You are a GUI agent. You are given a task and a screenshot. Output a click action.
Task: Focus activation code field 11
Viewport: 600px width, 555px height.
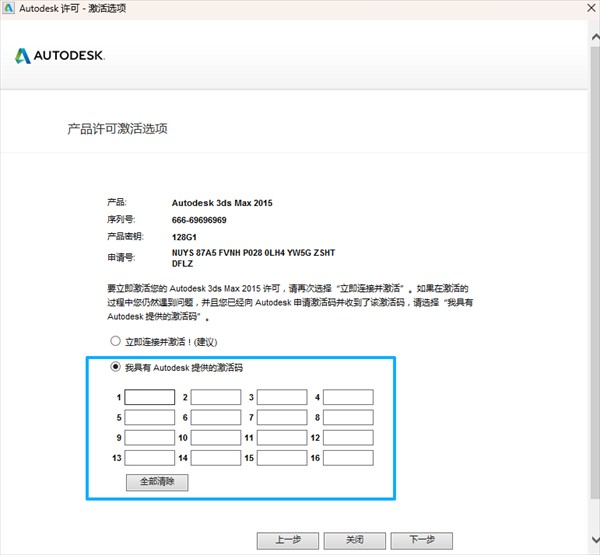pyautogui.click(x=282, y=438)
